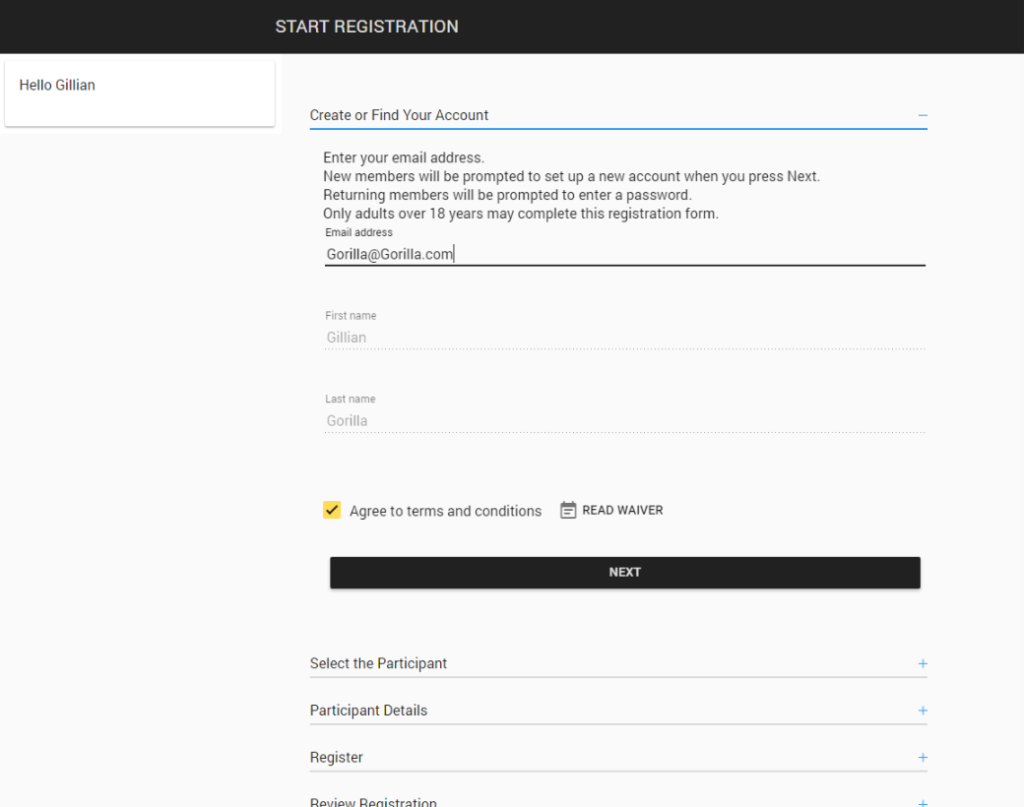This screenshot has width=1024, height=807.
Task: Click the 'Hello Gillian' greeting card
Action: point(139,93)
